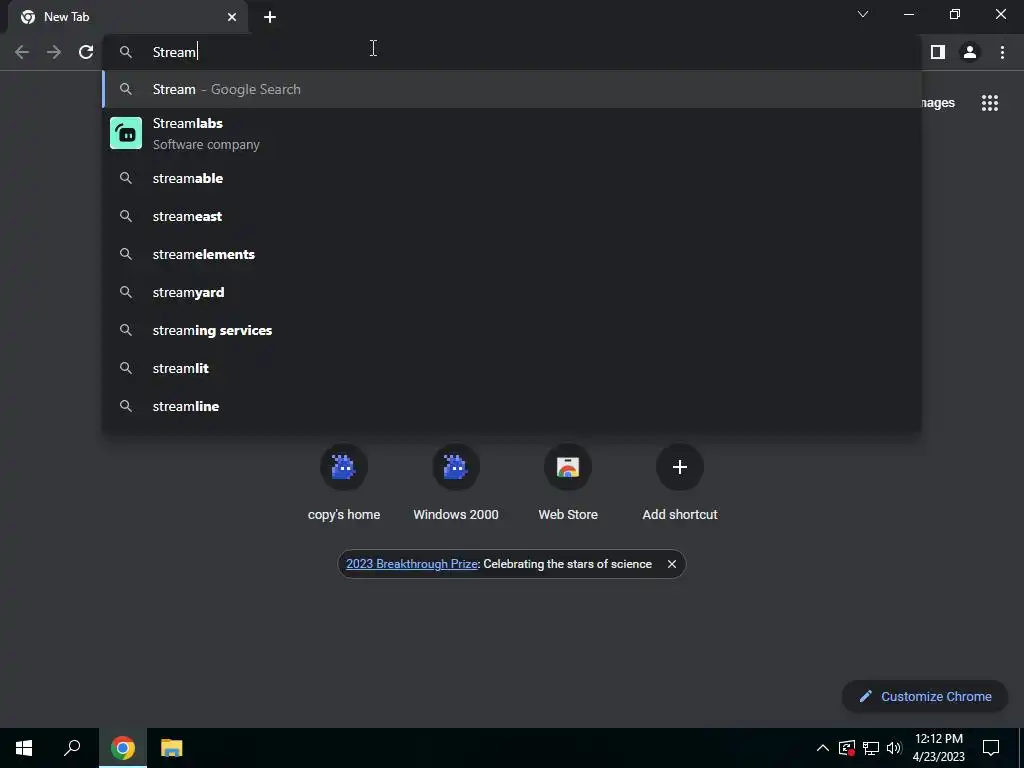1024x768 pixels.
Task: Pick the streamline suggestion
Action: point(513,406)
